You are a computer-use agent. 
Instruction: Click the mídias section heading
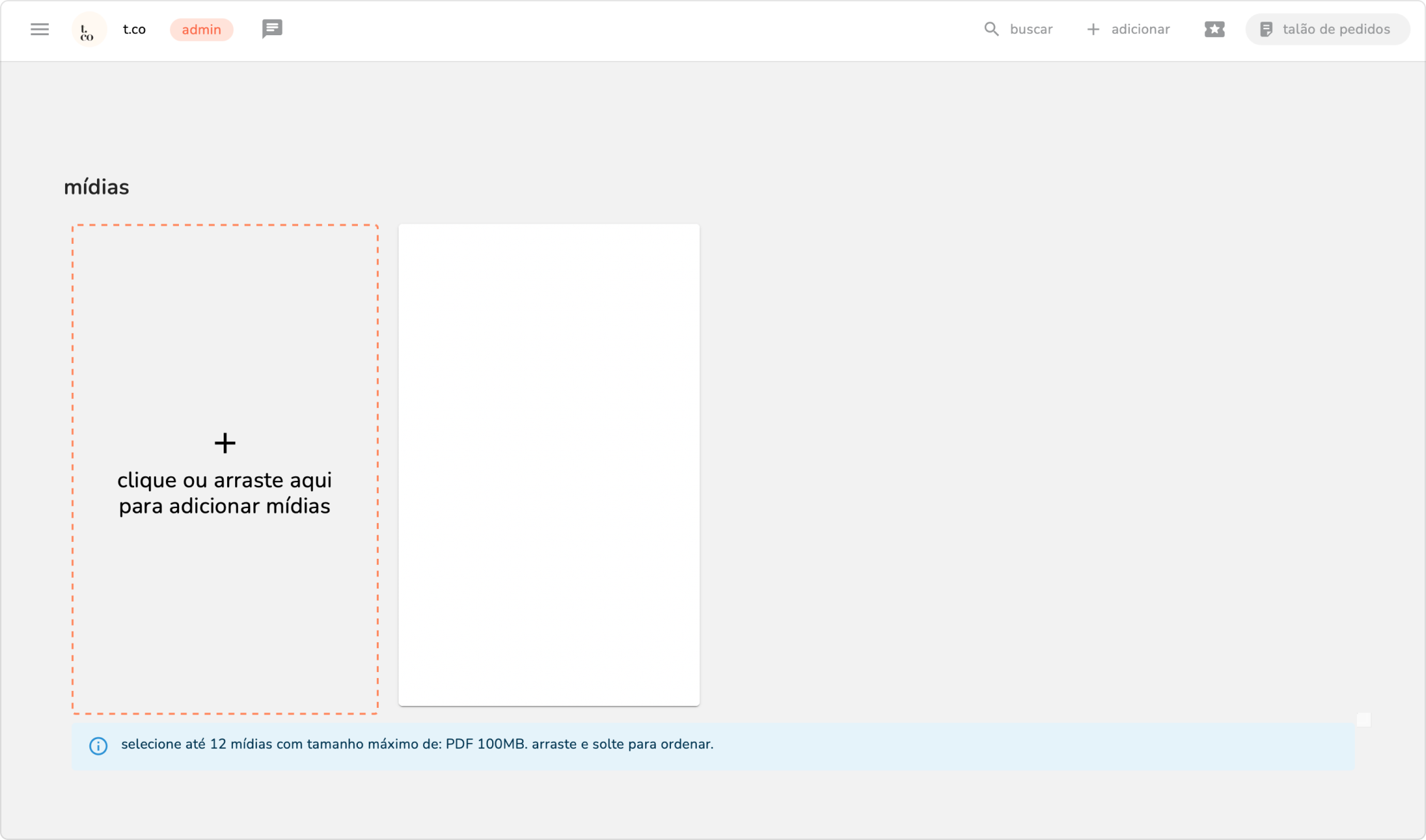tap(96, 187)
